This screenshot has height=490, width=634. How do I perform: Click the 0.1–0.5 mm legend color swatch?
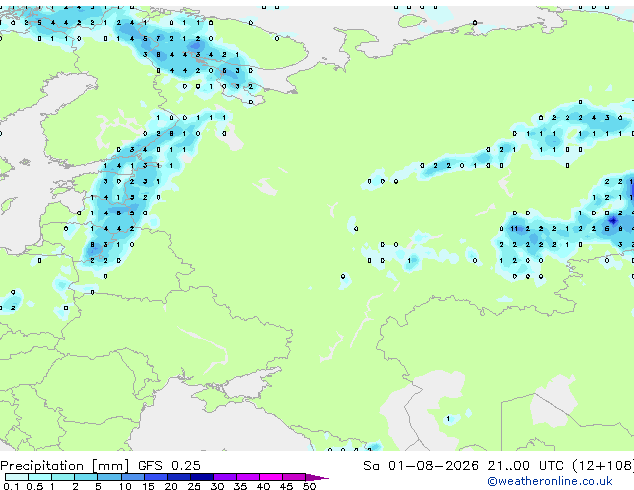[x=17, y=477]
